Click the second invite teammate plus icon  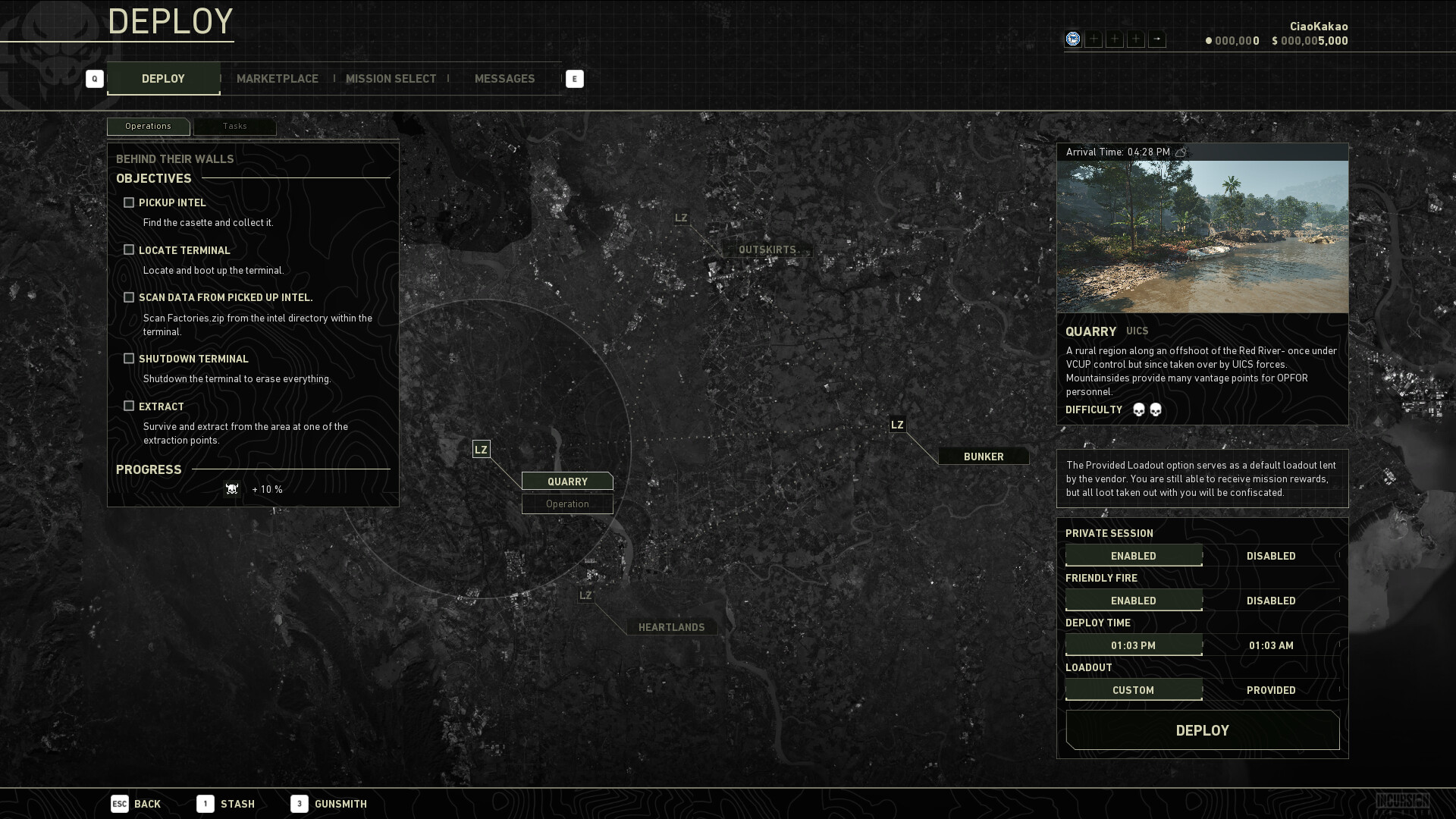[x=1115, y=39]
